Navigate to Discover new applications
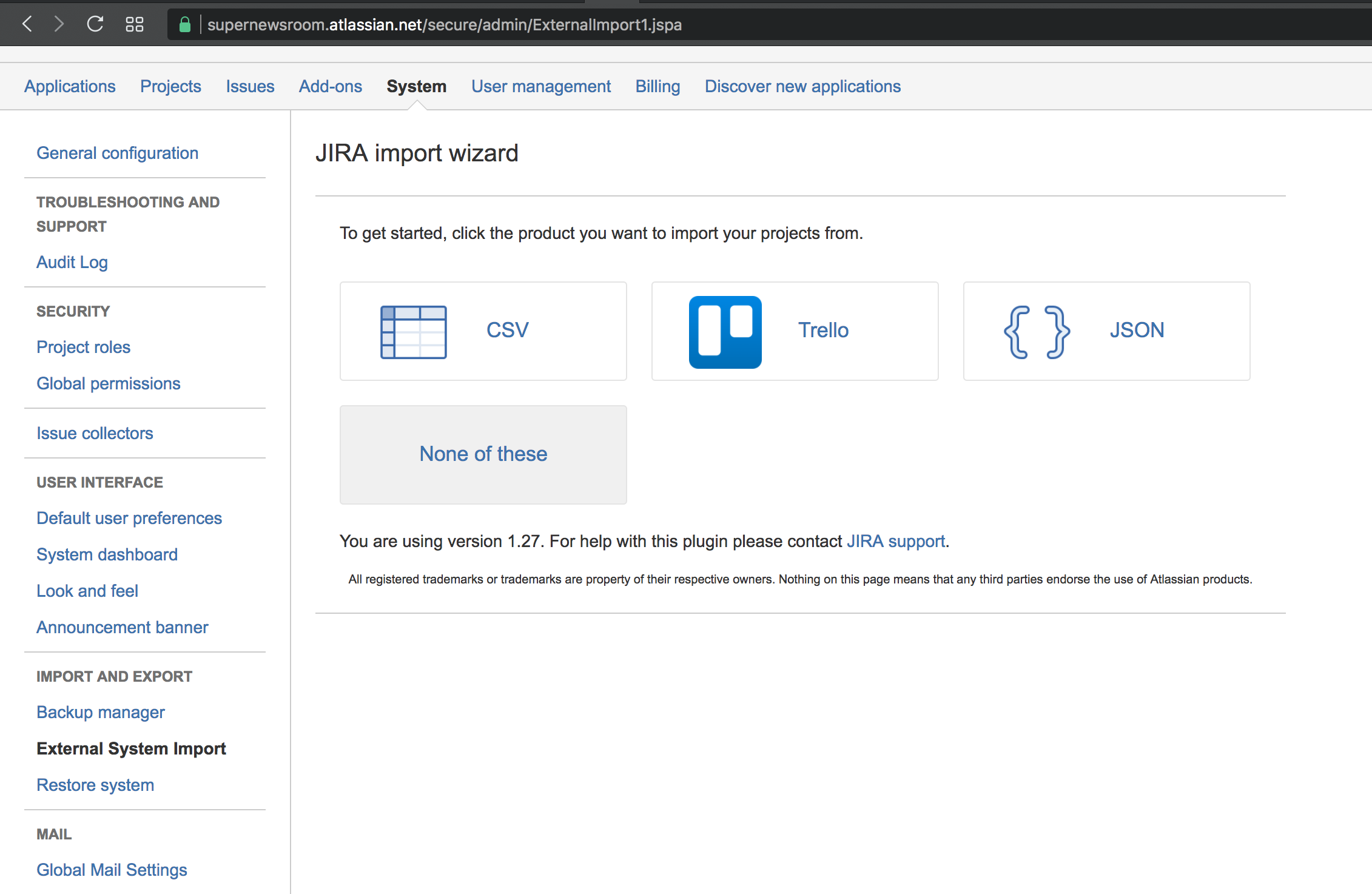 click(802, 86)
